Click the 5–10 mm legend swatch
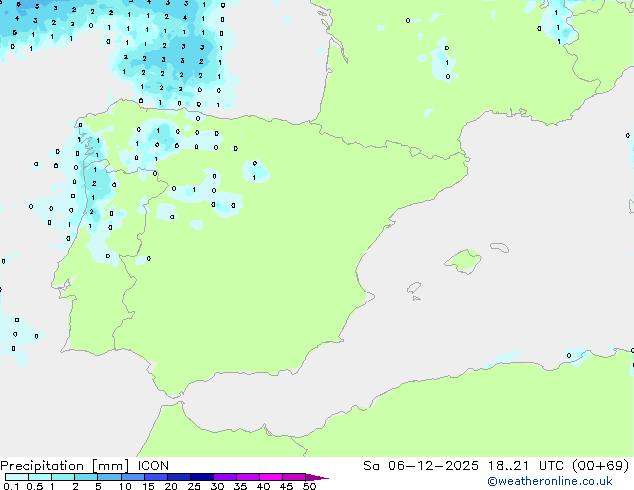This screenshot has height=490, width=634. (109, 477)
